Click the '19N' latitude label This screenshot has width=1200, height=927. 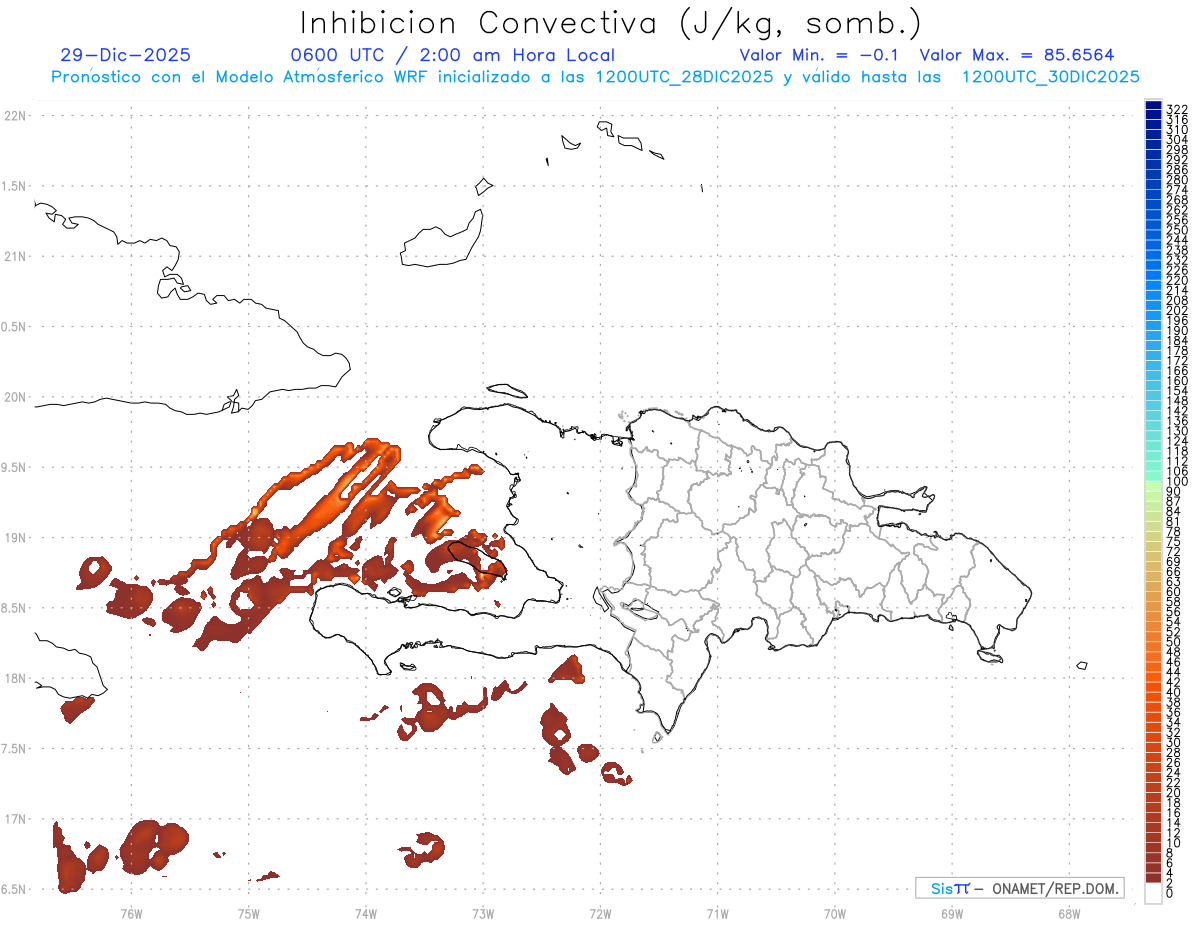coord(15,538)
